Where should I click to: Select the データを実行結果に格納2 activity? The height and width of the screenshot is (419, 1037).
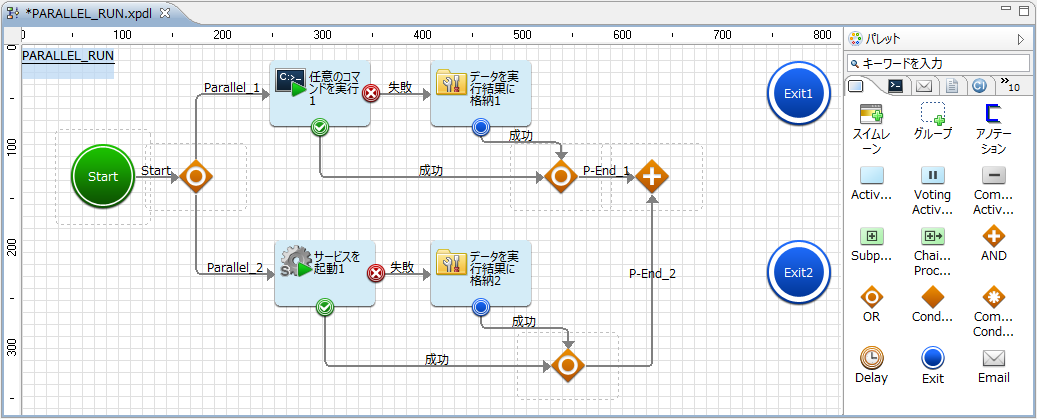coord(481,273)
